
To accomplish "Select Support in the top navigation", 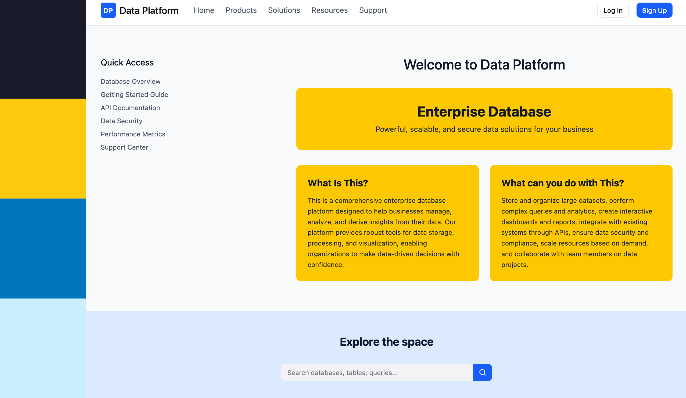I will pos(373,10).
